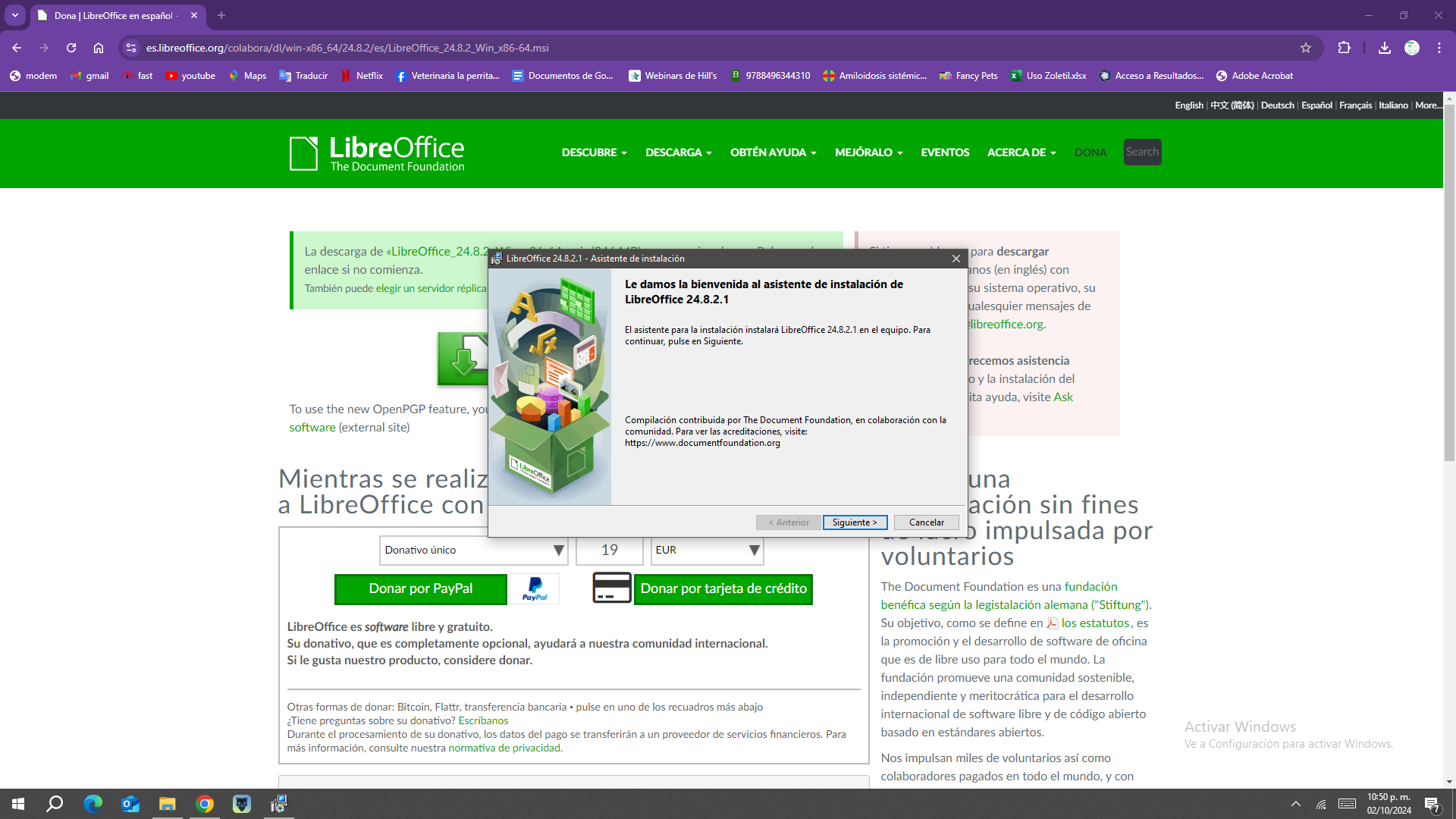Expand the ACERCA DE menu
1456x819 pixels.
1021,152
